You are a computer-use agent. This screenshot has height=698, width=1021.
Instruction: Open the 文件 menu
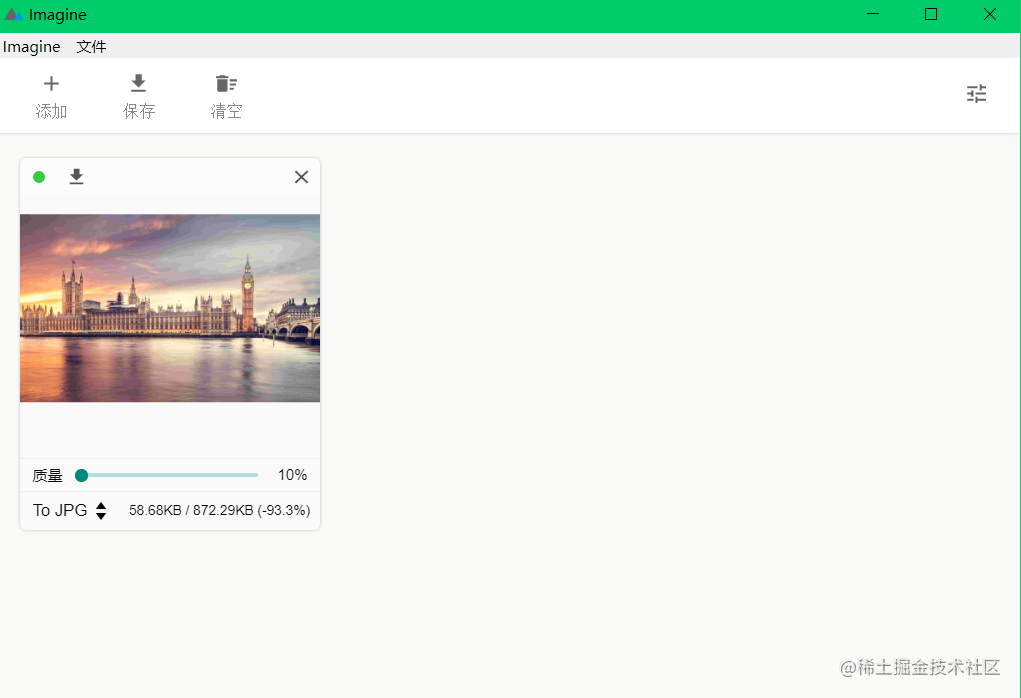[x=91, y=47]
